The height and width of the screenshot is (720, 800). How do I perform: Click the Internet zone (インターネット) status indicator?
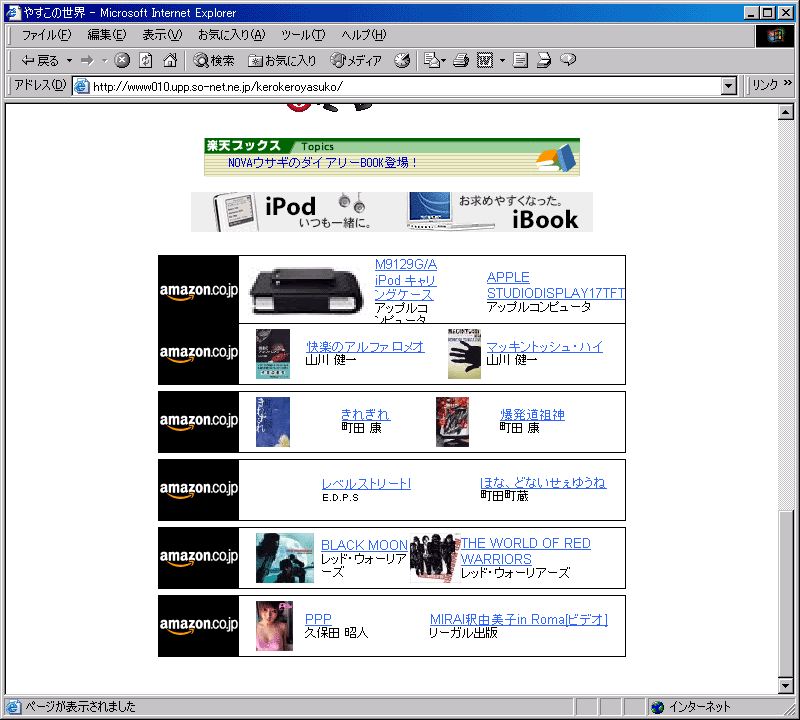(691, 707)
